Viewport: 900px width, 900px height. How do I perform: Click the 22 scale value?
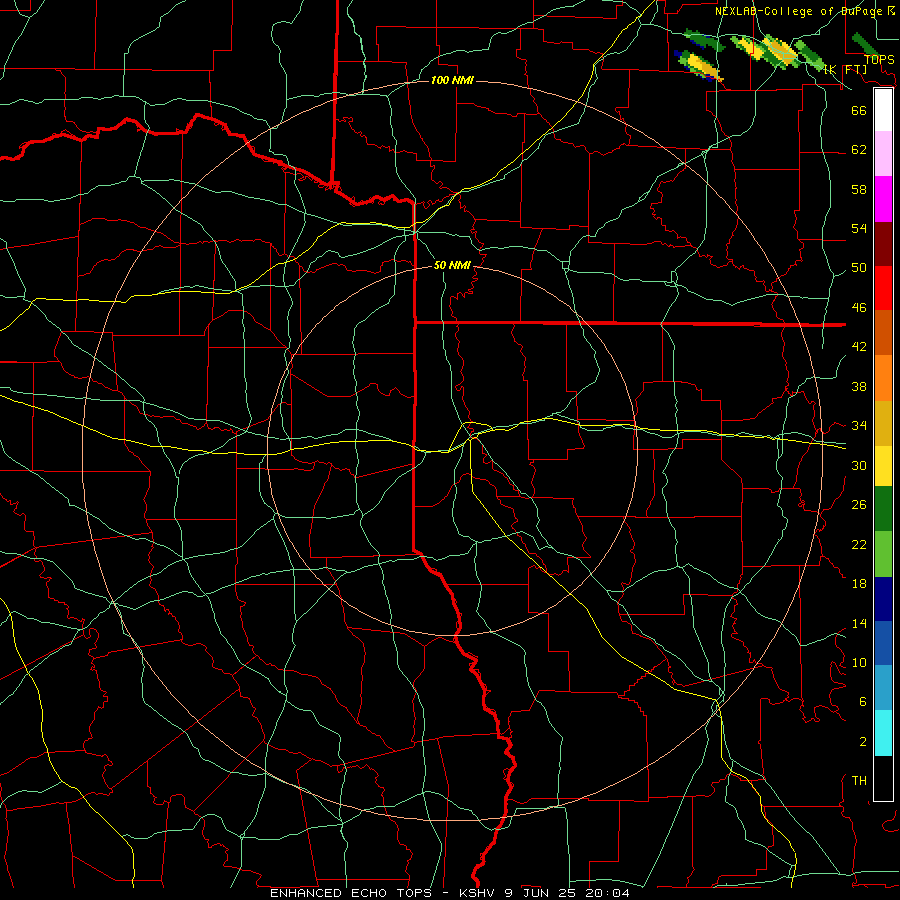pos(859,544)
